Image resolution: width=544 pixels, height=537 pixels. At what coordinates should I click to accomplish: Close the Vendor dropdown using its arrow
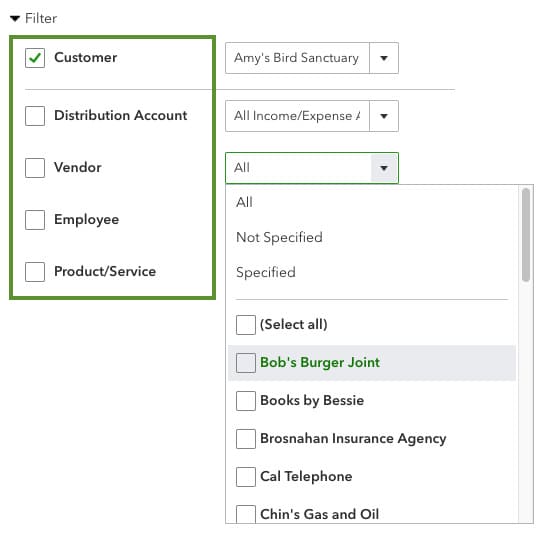[384, 168]
